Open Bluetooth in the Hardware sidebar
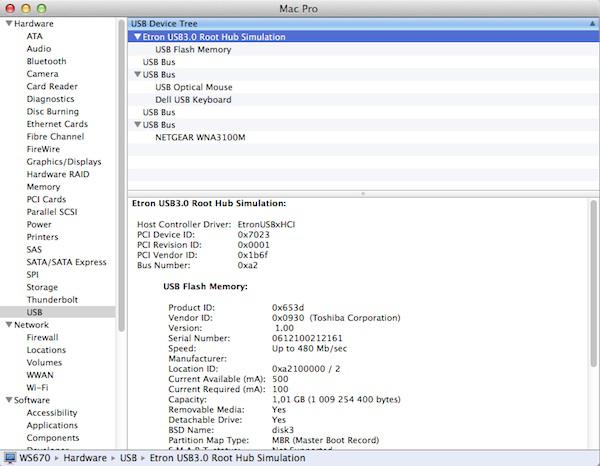 (x=47, y=61)
